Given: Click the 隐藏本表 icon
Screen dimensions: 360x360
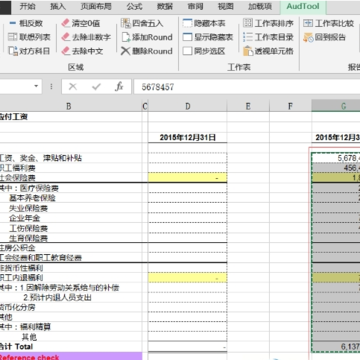Looking at the screenshot, I should click(x=188, y=23).
